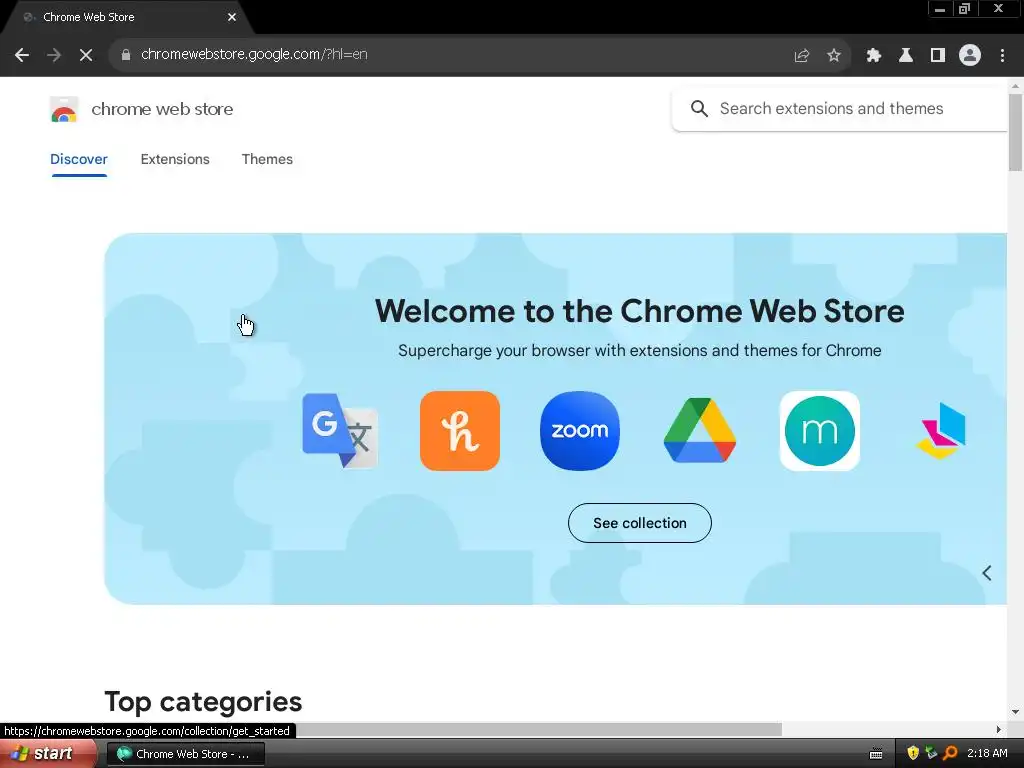Click the magnifier tray icon

pos(950,753)
